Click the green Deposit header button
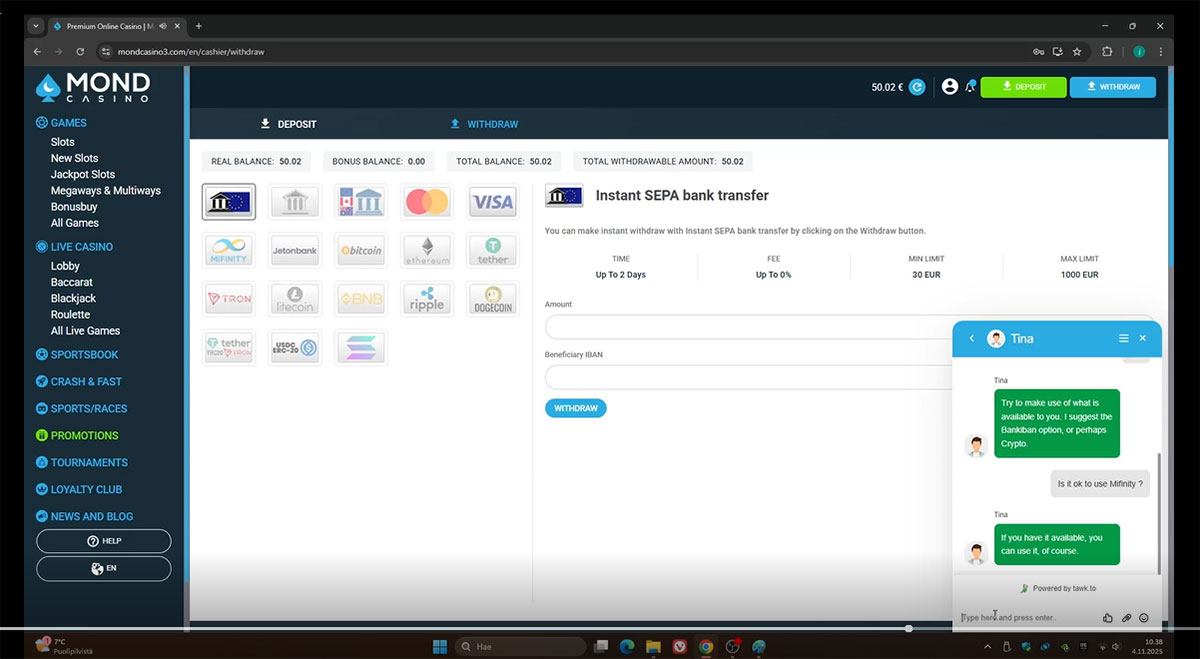The width and height of the screenshot is (1200, 659). [x=1023, y=87]
